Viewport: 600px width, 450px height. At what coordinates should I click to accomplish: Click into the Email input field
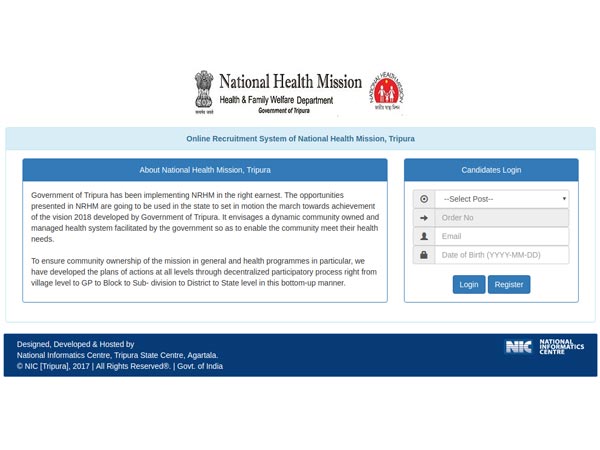(502, 237)
